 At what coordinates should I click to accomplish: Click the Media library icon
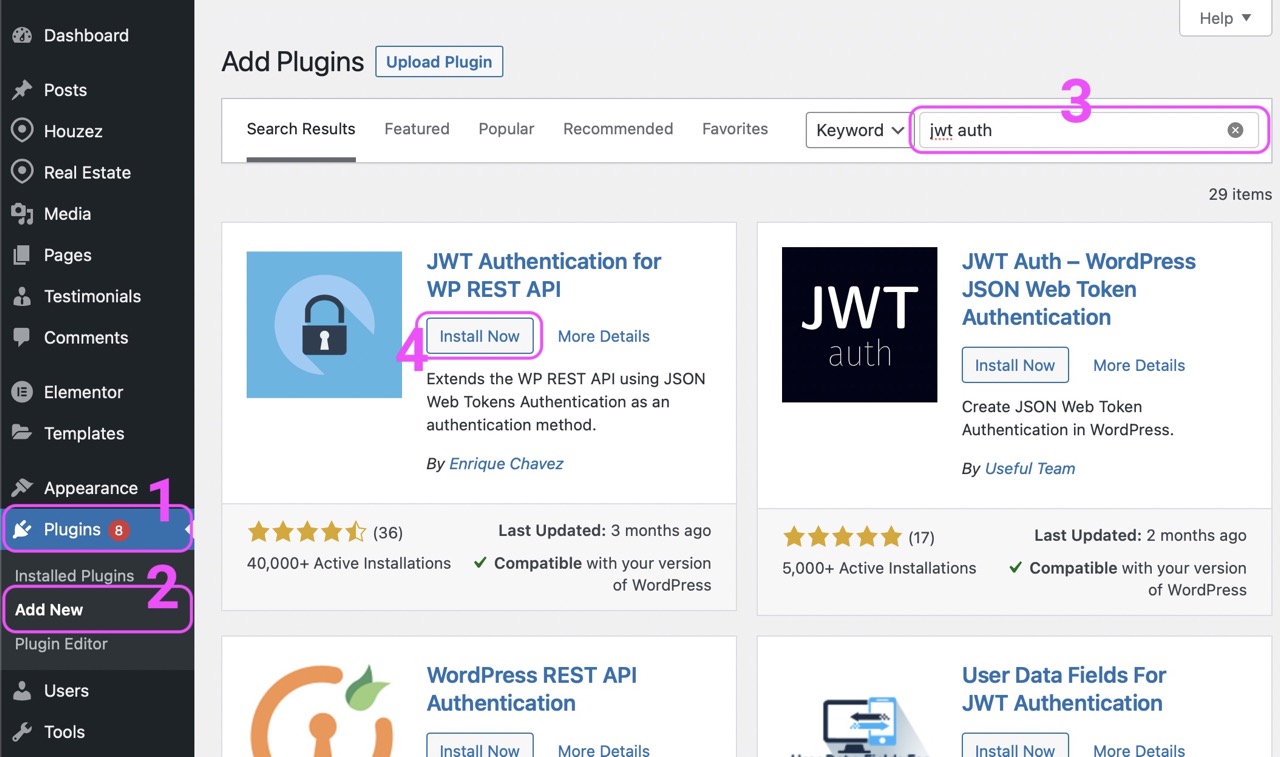click(x=22, y=213)
